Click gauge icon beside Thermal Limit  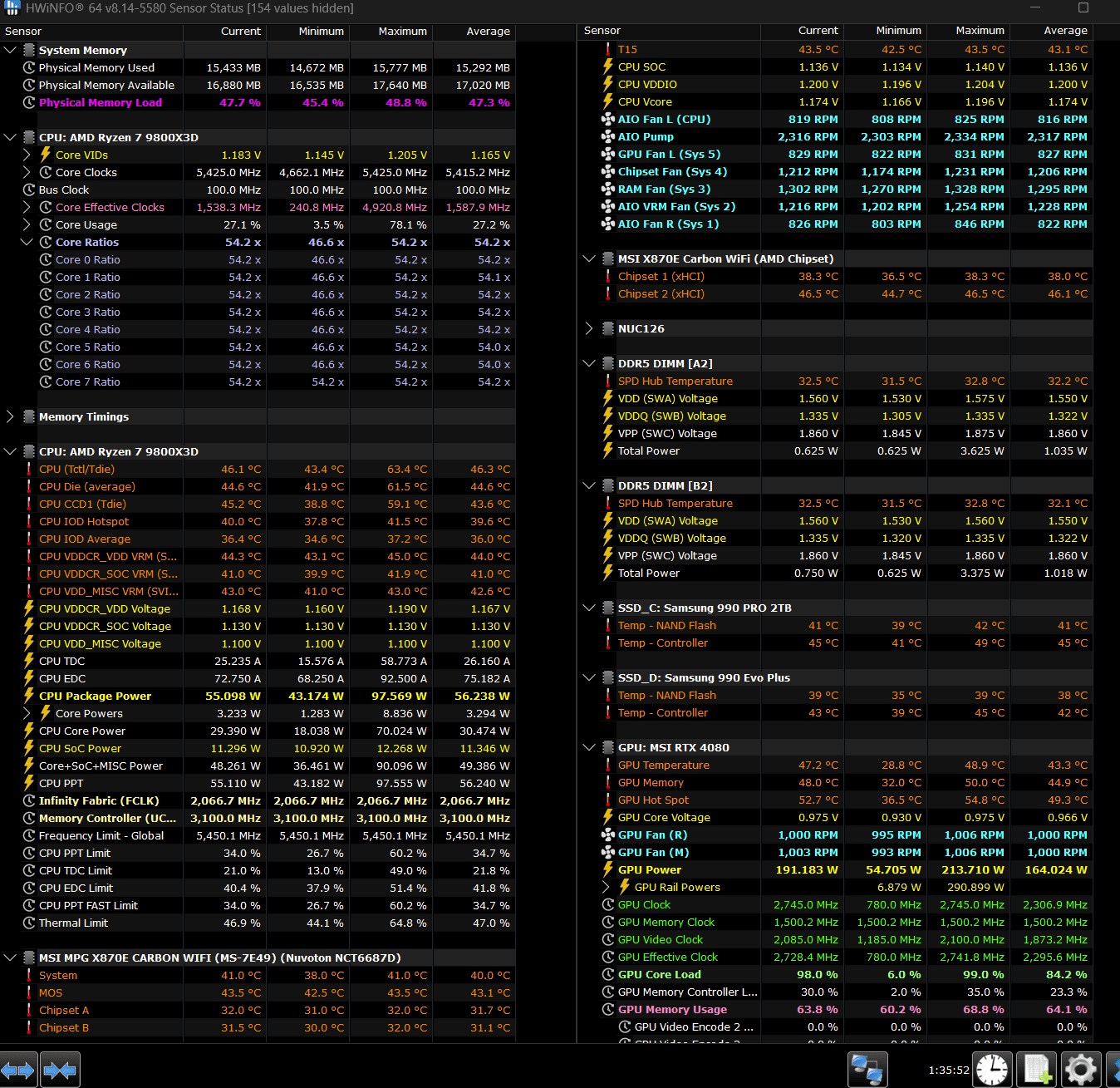click(29, 923)
